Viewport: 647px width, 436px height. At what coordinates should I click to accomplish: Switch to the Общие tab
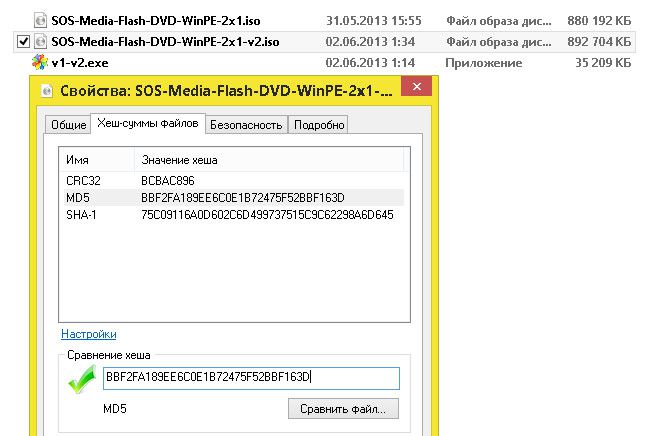tap(68, 125)
